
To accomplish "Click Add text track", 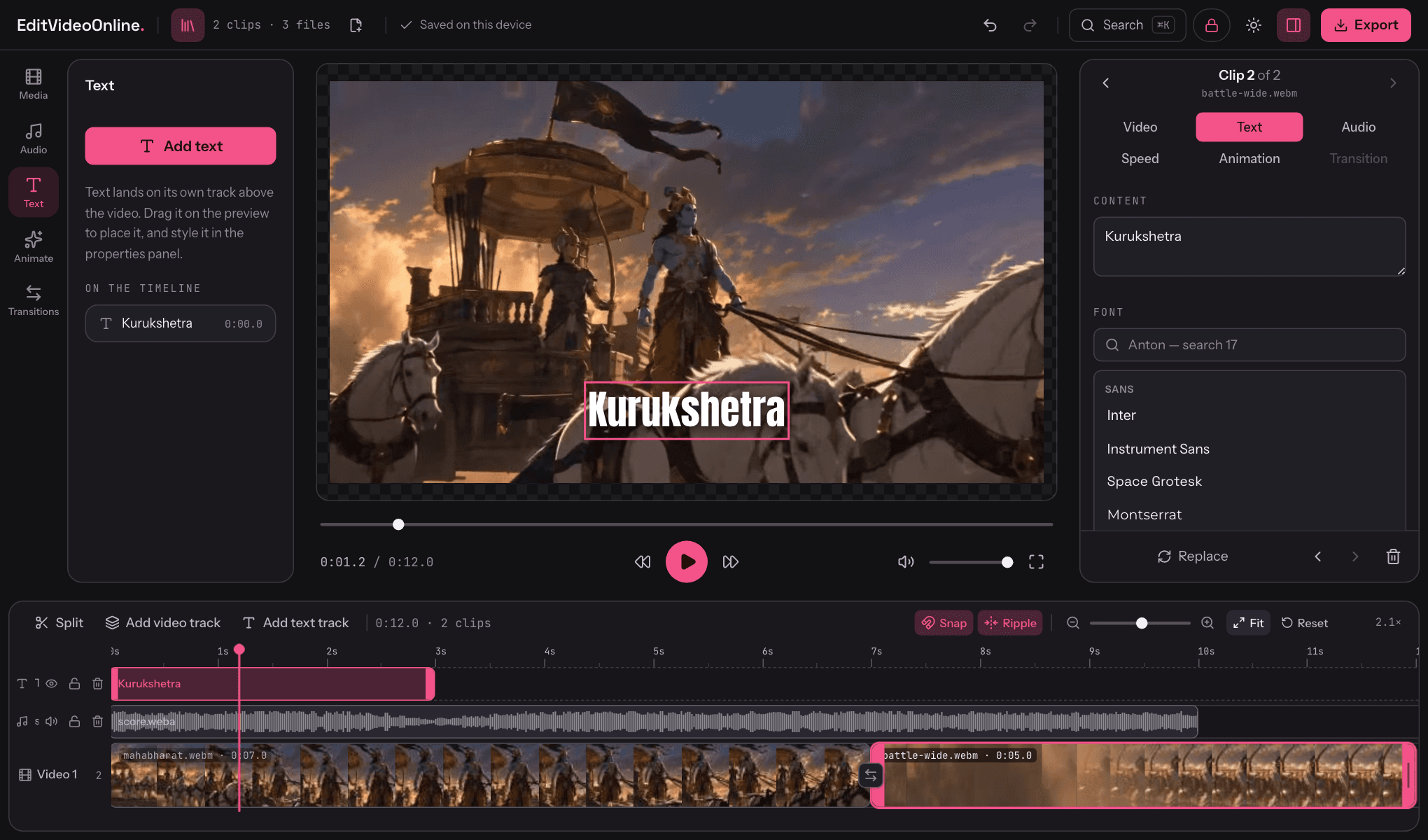I will pos(295,622).
